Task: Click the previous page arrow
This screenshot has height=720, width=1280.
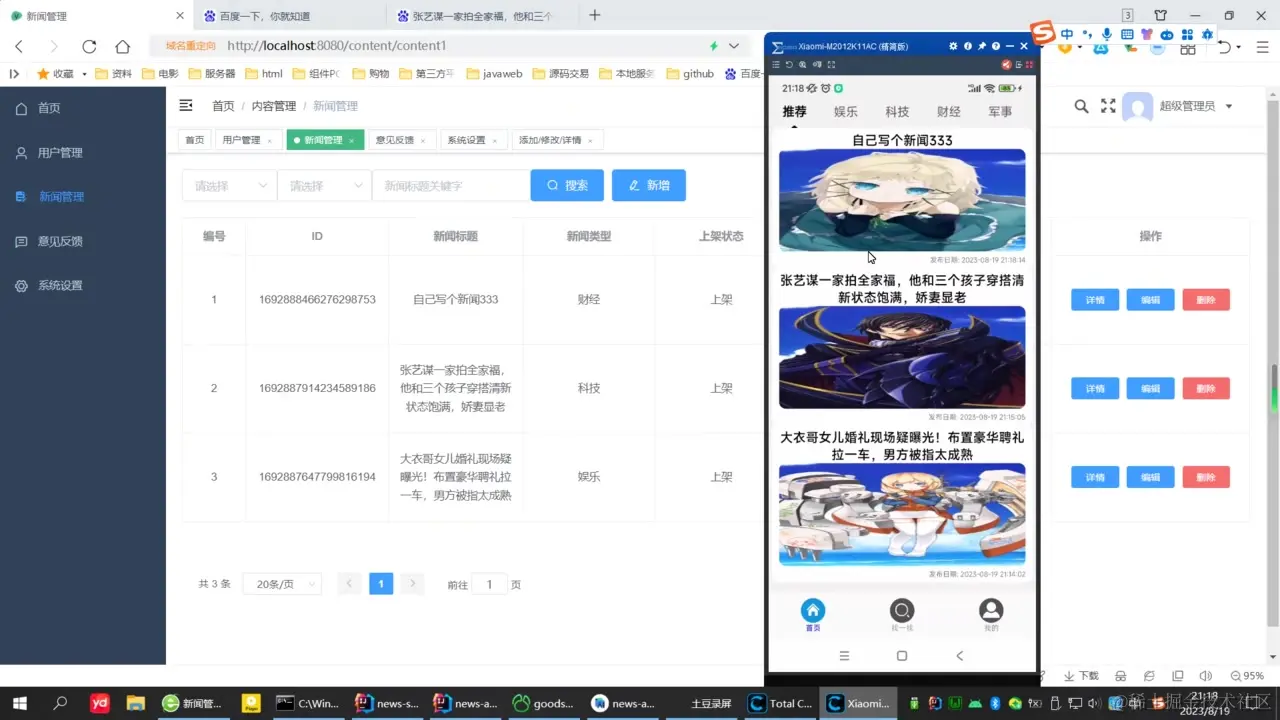Action: point(349,584)
